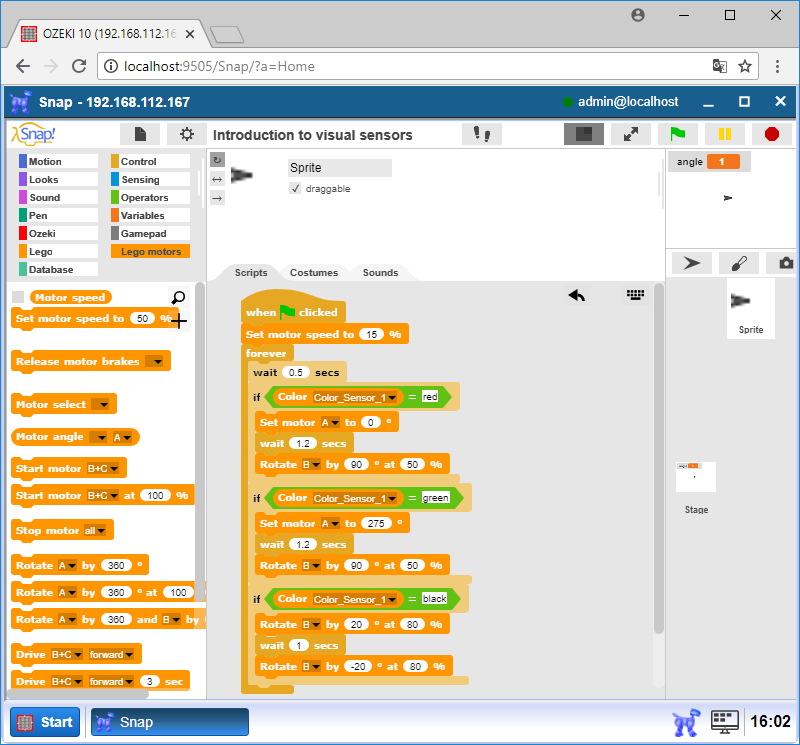Select the Looks block category
Screen dimensions: 800x745
(58, 179)
